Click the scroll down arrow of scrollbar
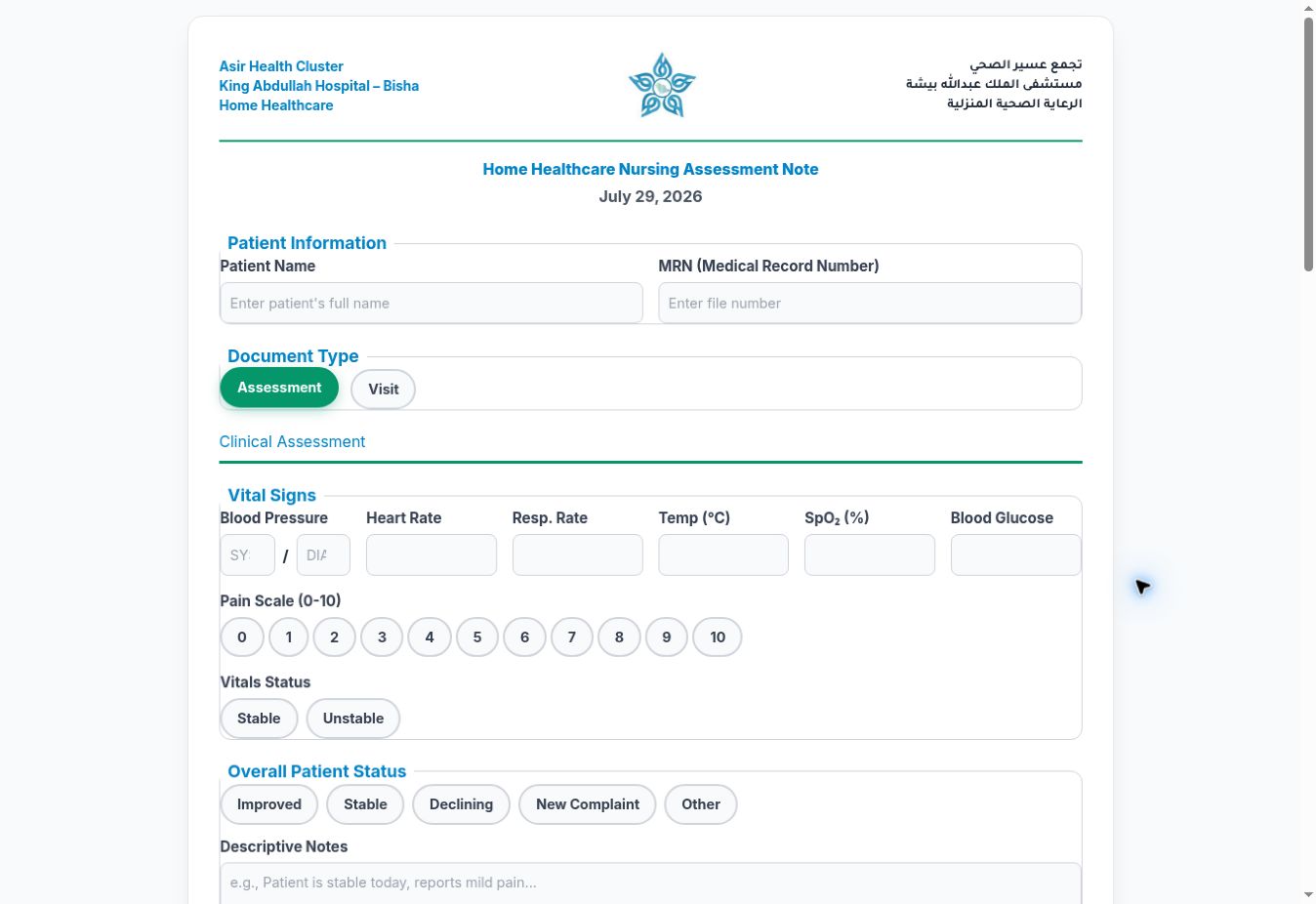The height and width of the screenshot is (904, 1316). pyautogui.click(x=1308, y=894)
